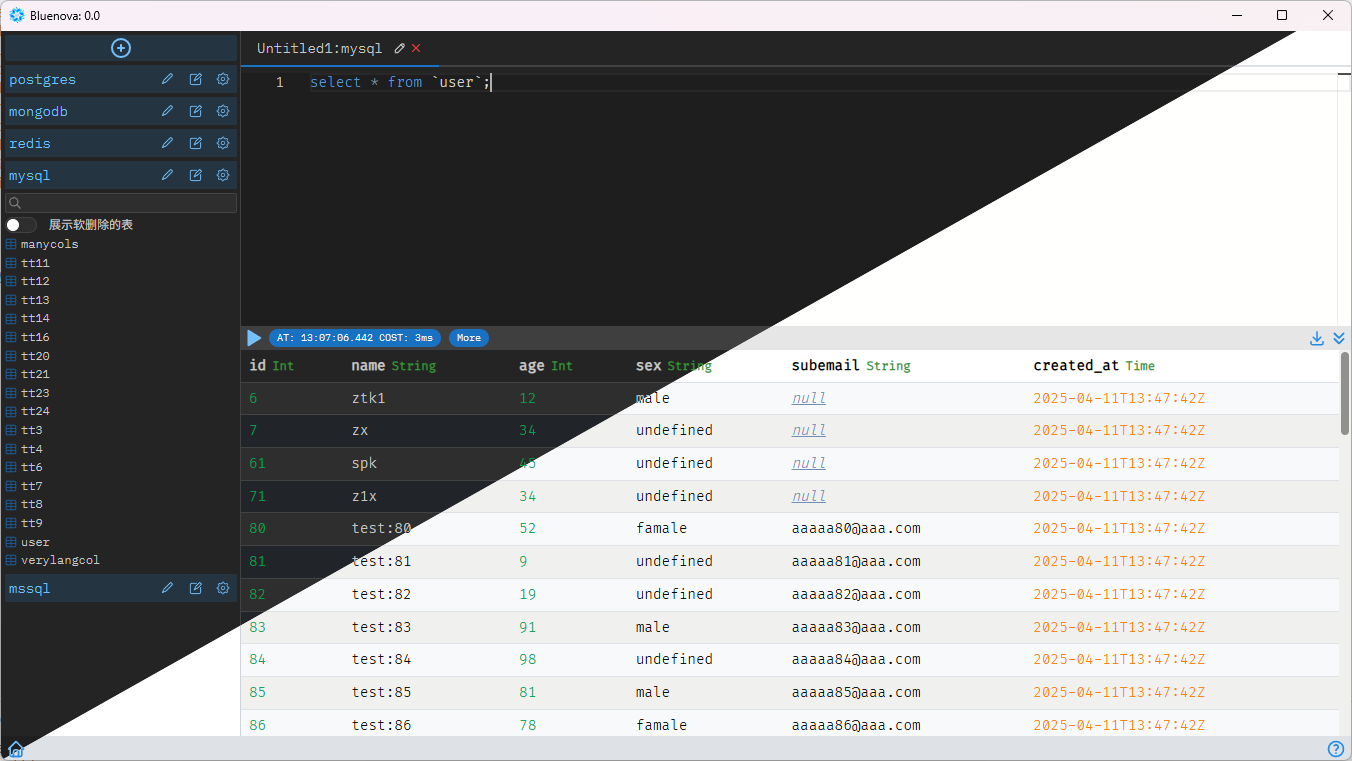
Task: Open gear settings for redis connection
Action: (x=223, y=143)
